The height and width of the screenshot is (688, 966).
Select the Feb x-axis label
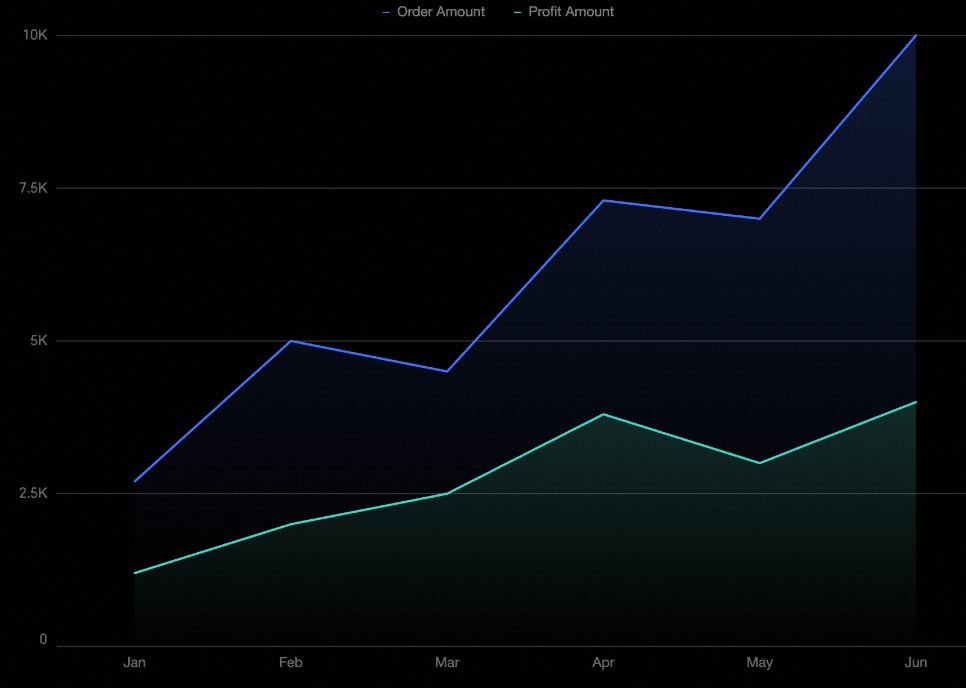[291, 663]
